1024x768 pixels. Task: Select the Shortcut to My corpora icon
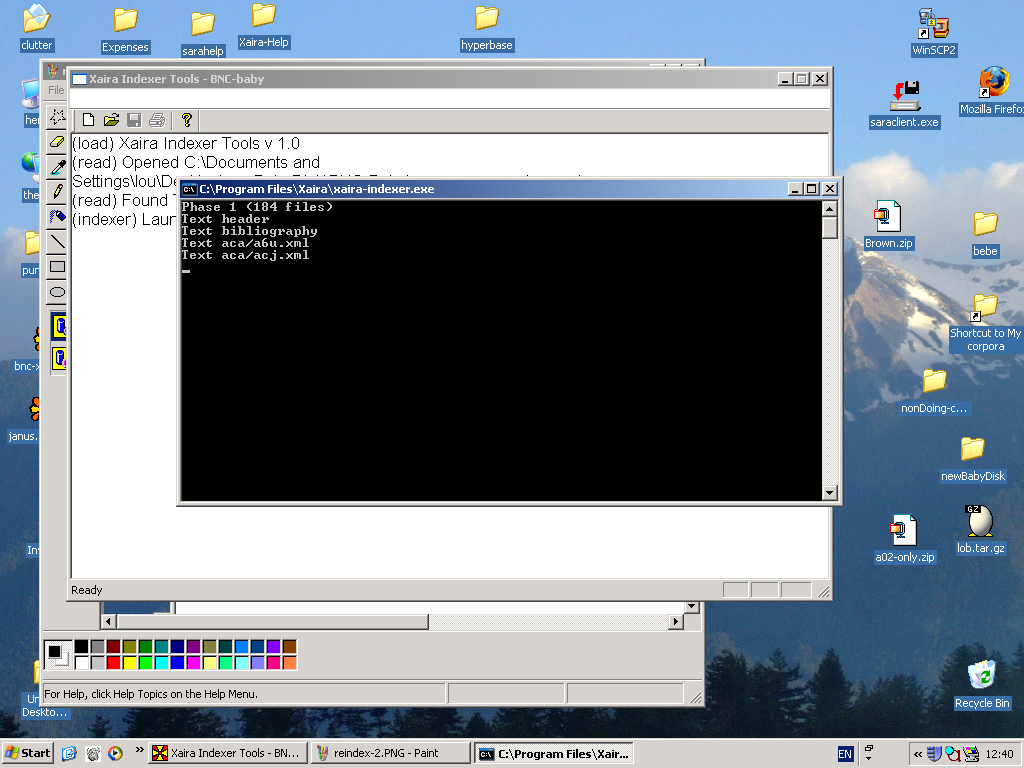(985, 323)
